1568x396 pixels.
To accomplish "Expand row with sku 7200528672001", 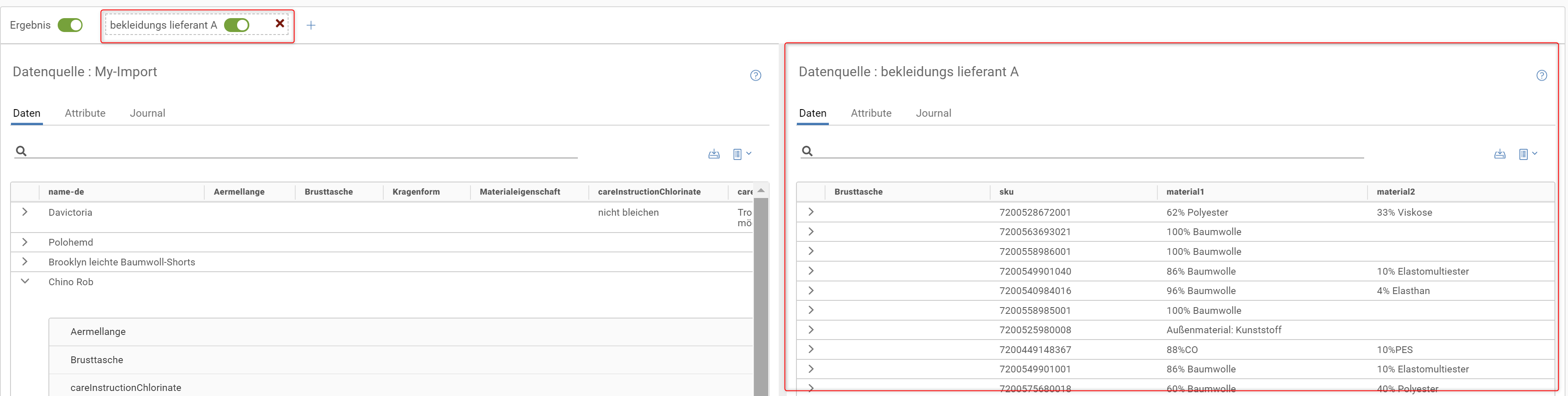I will click(811, 212).
